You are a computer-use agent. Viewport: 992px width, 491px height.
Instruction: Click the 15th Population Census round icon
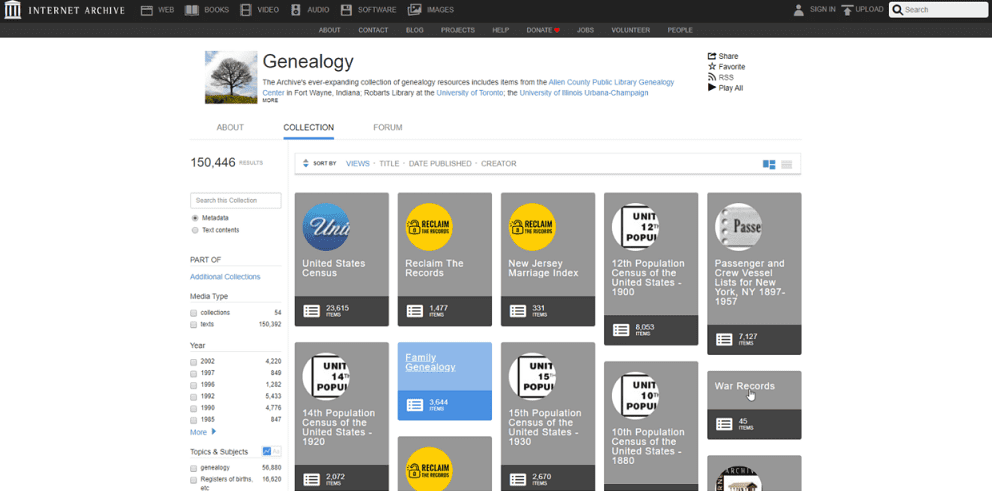[532, 376]
